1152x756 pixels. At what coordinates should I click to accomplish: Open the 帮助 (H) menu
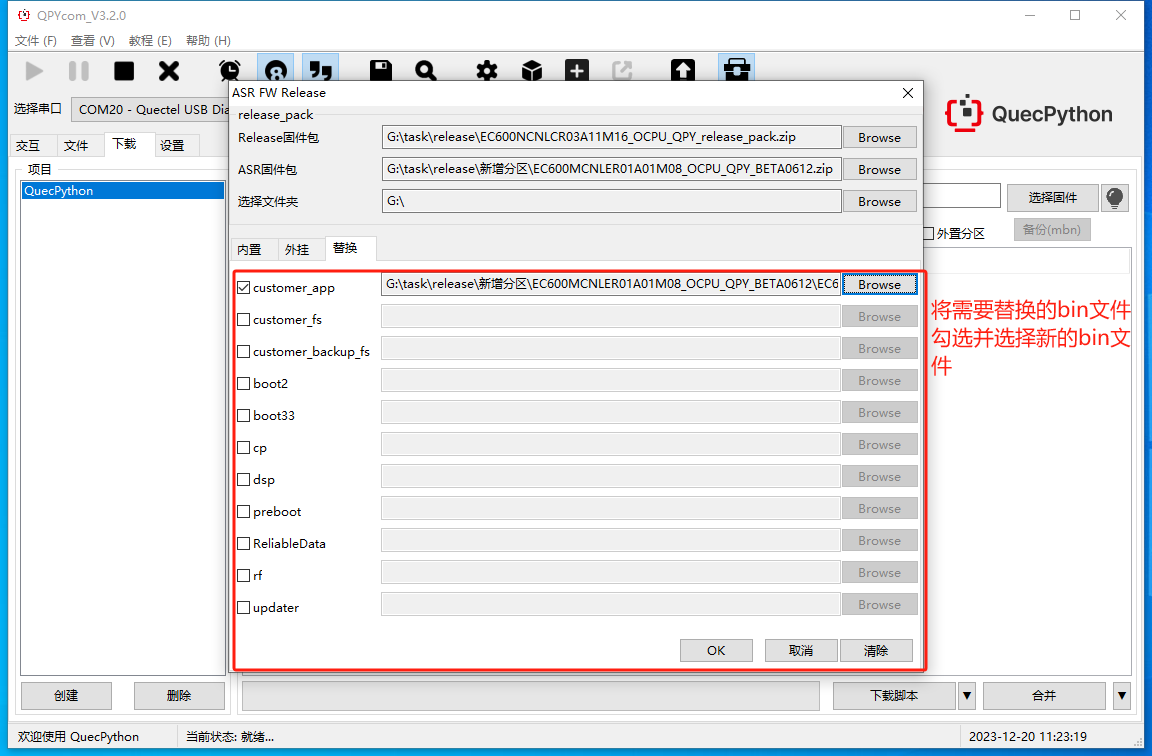click(208, 40)
